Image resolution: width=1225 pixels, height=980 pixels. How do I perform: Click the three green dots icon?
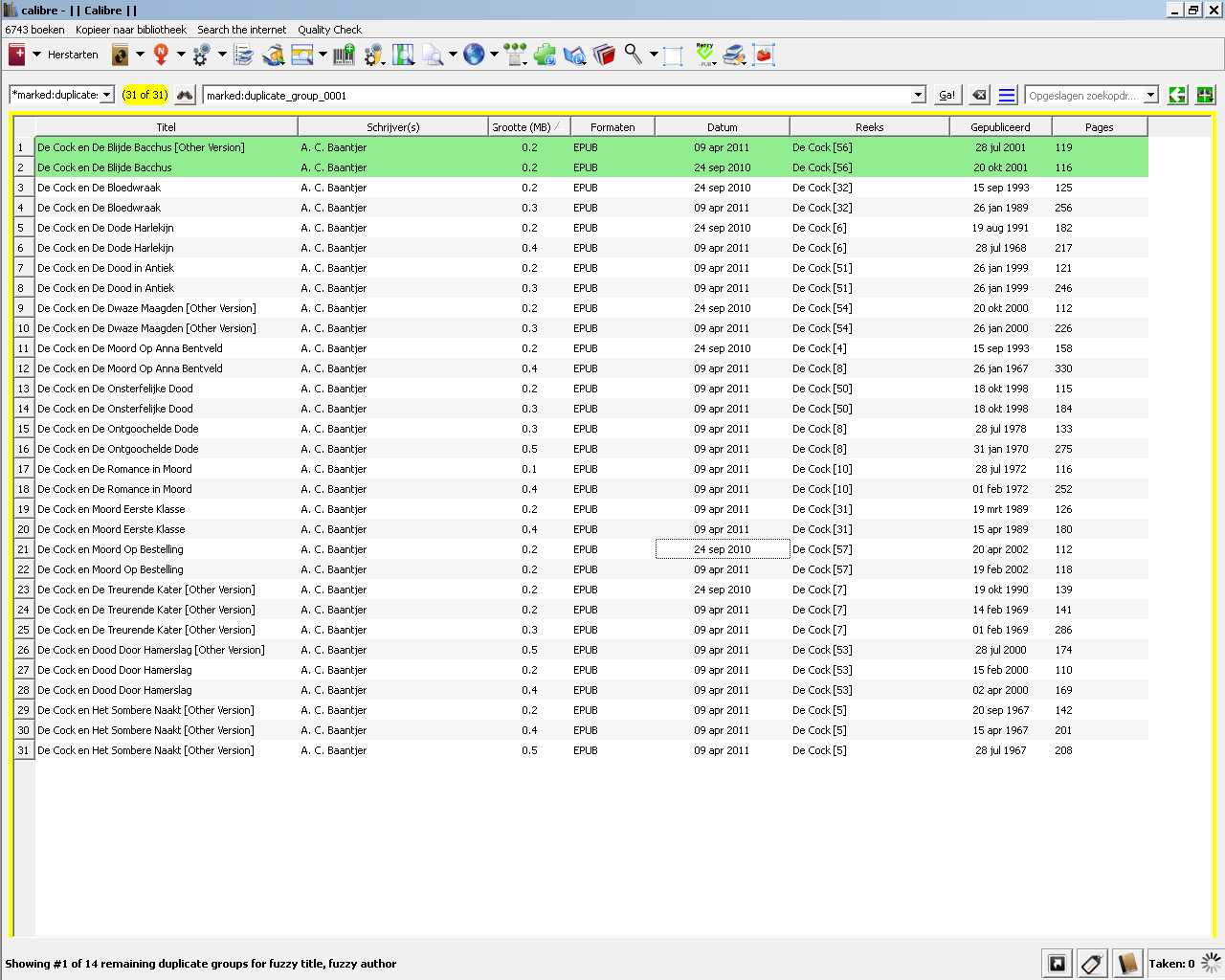click(515, 55)
